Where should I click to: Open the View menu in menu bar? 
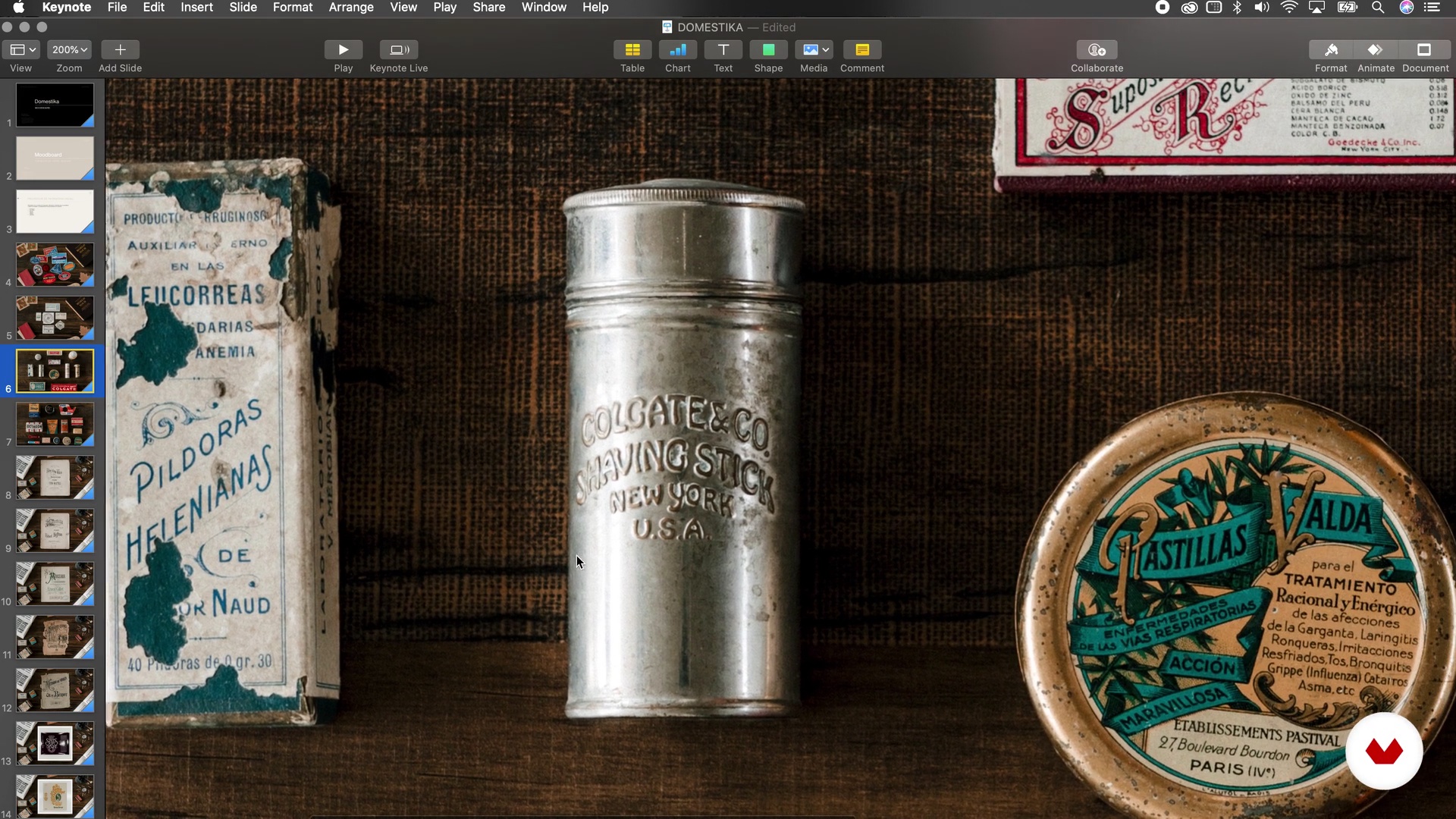pyautogui.click(x=403, y=8)
